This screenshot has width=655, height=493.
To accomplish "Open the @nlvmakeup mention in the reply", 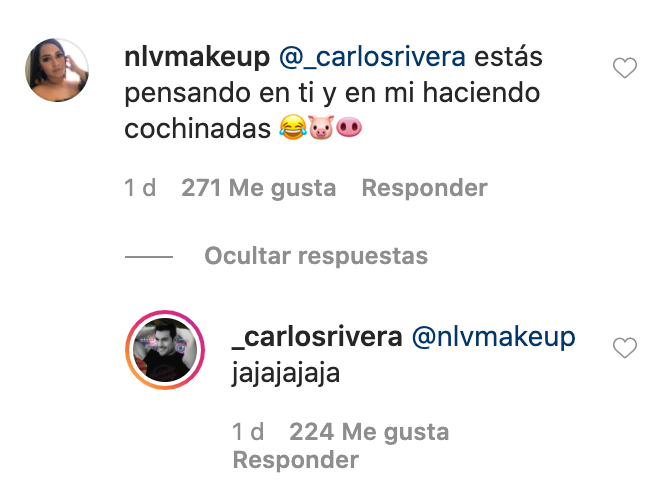I will click(x=493, y=338).
